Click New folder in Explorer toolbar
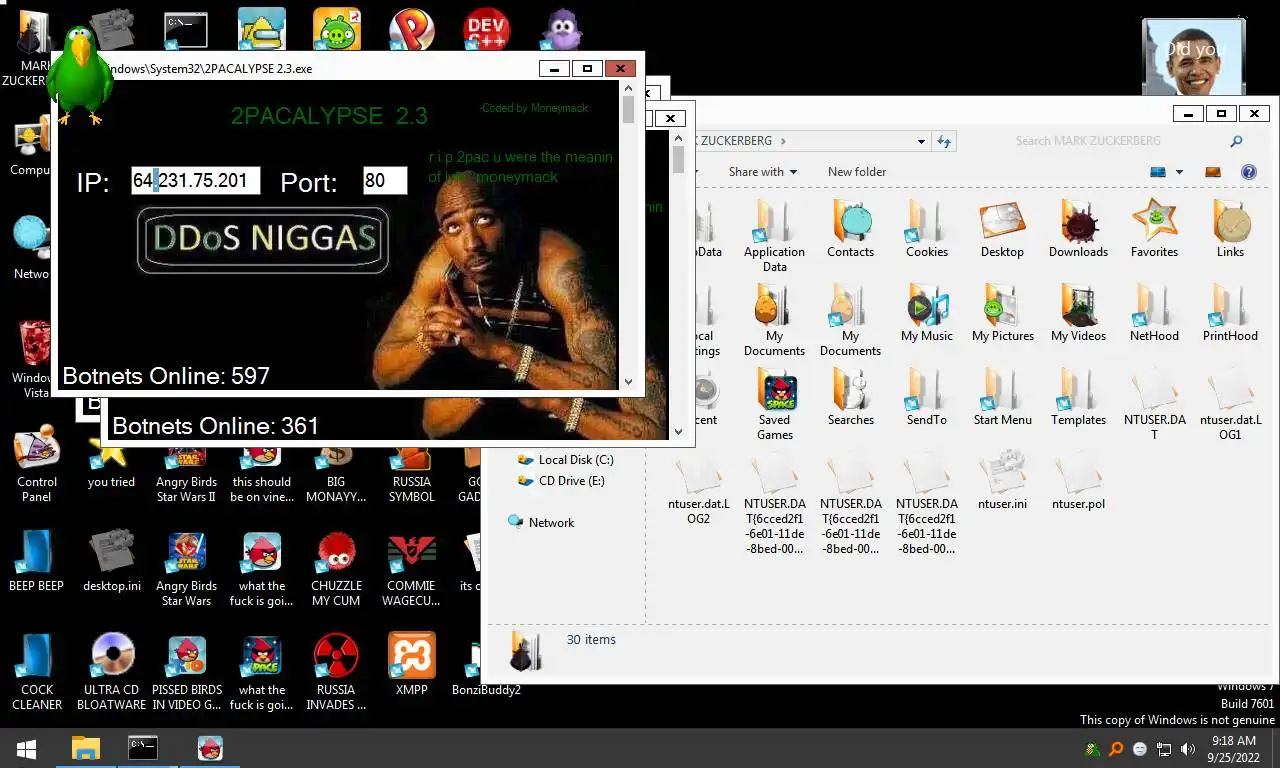Screen dimensions: 1280x768 point(856,172)
